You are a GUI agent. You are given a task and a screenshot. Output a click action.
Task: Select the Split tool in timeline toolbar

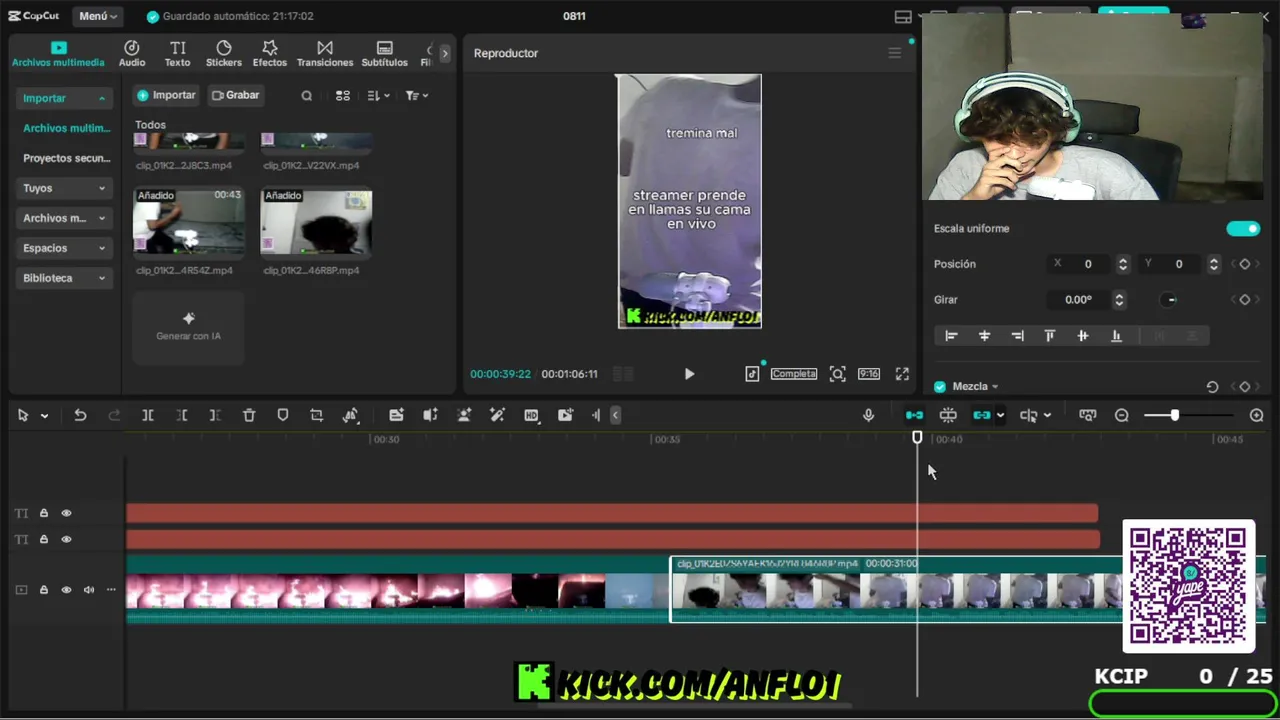(x=147, y=415)
